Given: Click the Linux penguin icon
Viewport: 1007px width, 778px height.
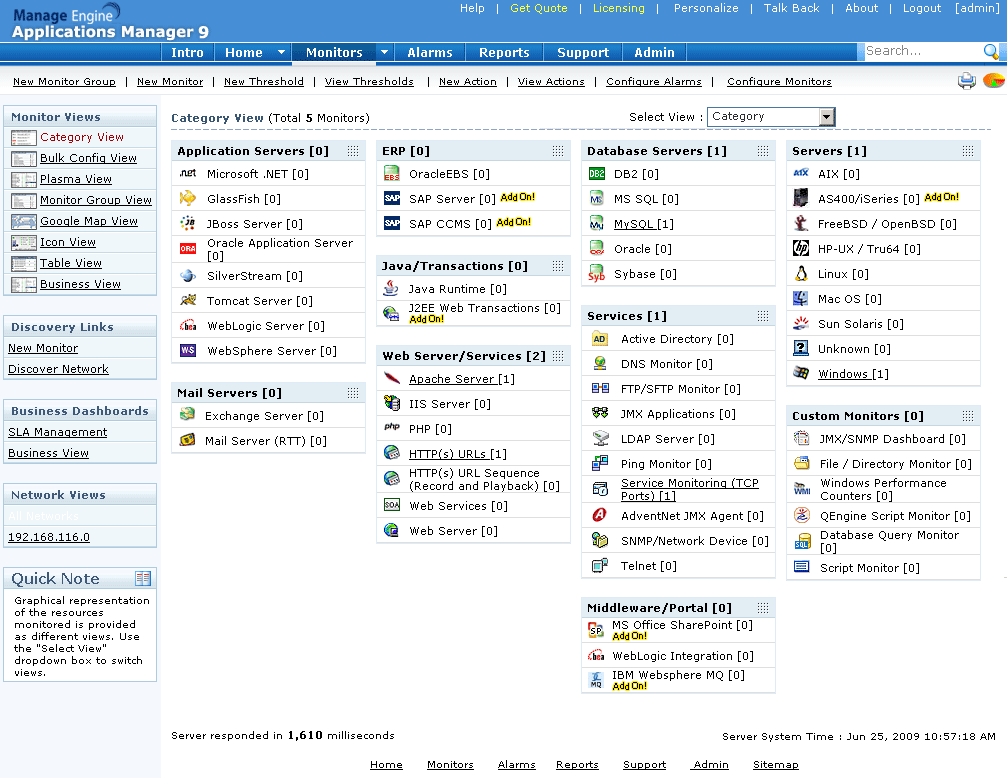Looking at the screenshot, I should pyautogui.click(x=801, y=274).
